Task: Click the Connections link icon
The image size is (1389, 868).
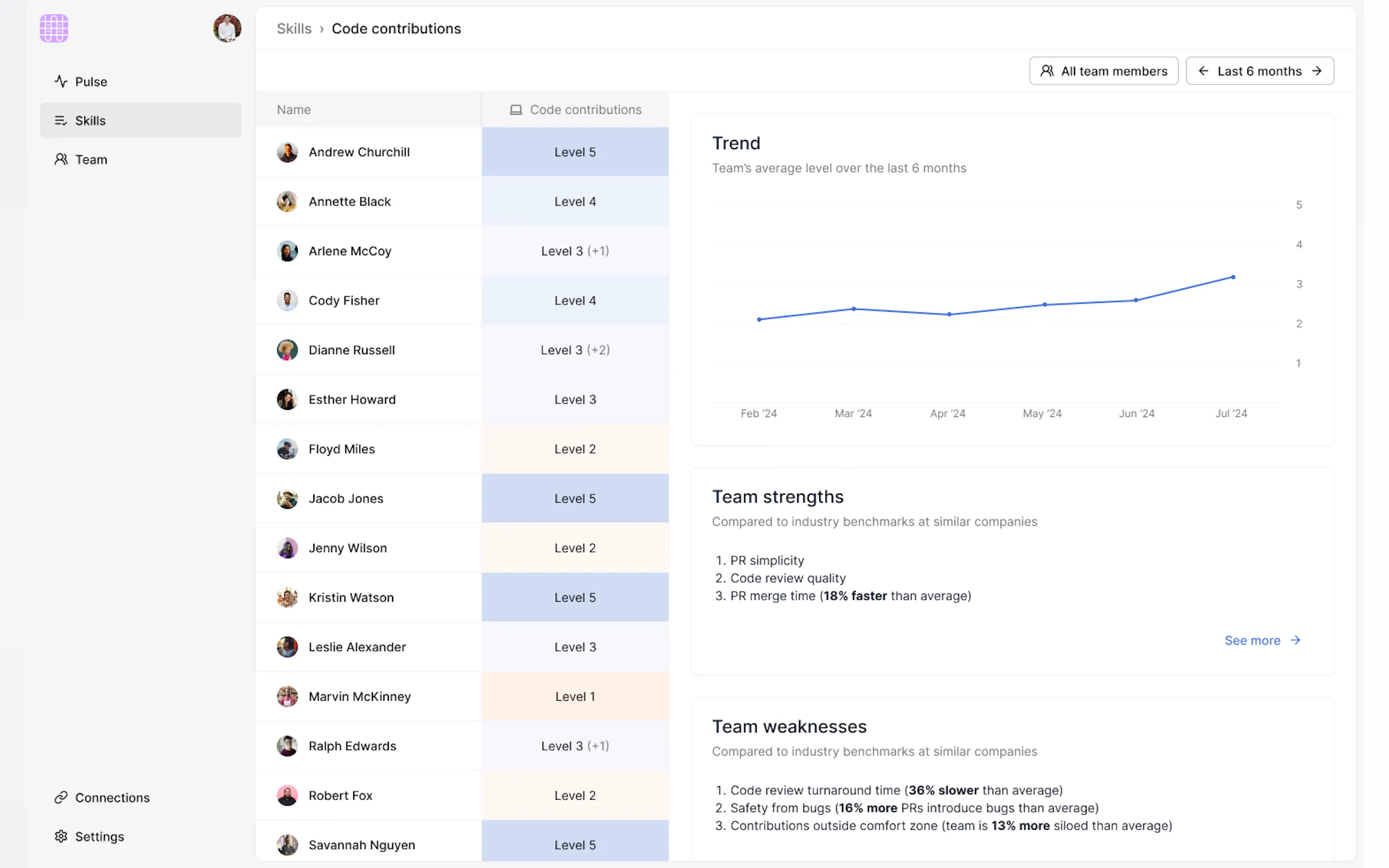Action: coord(61,797)
